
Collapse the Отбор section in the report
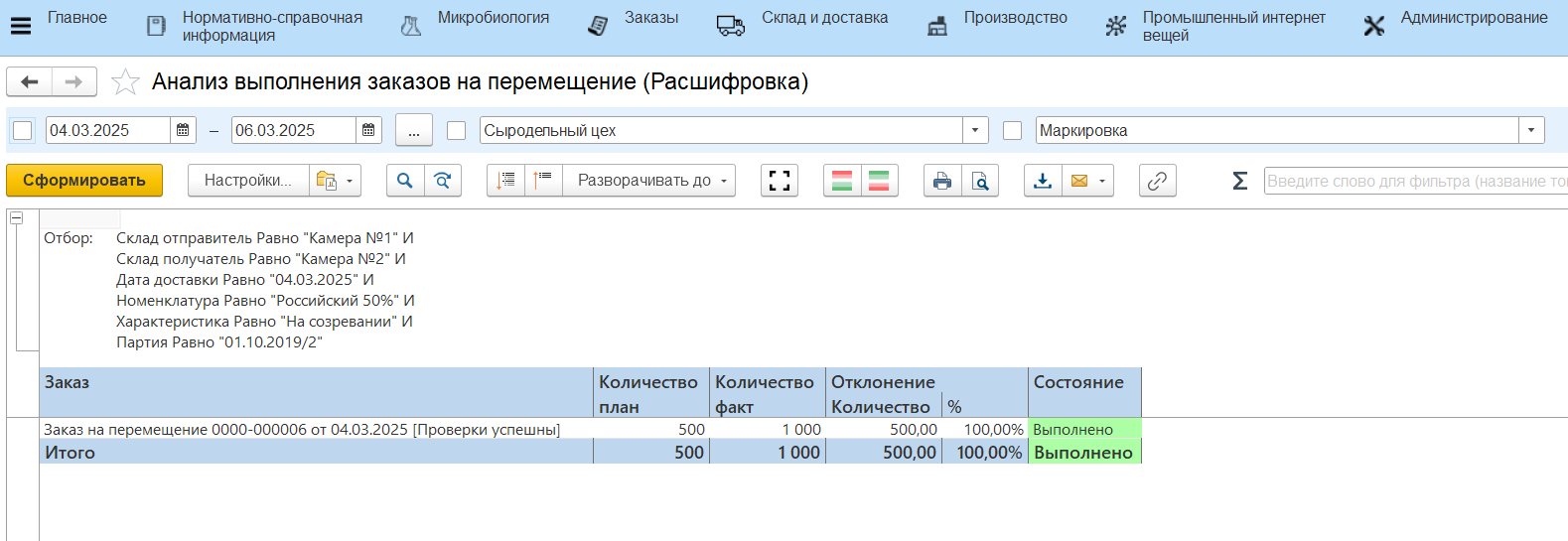pos(17,217)
